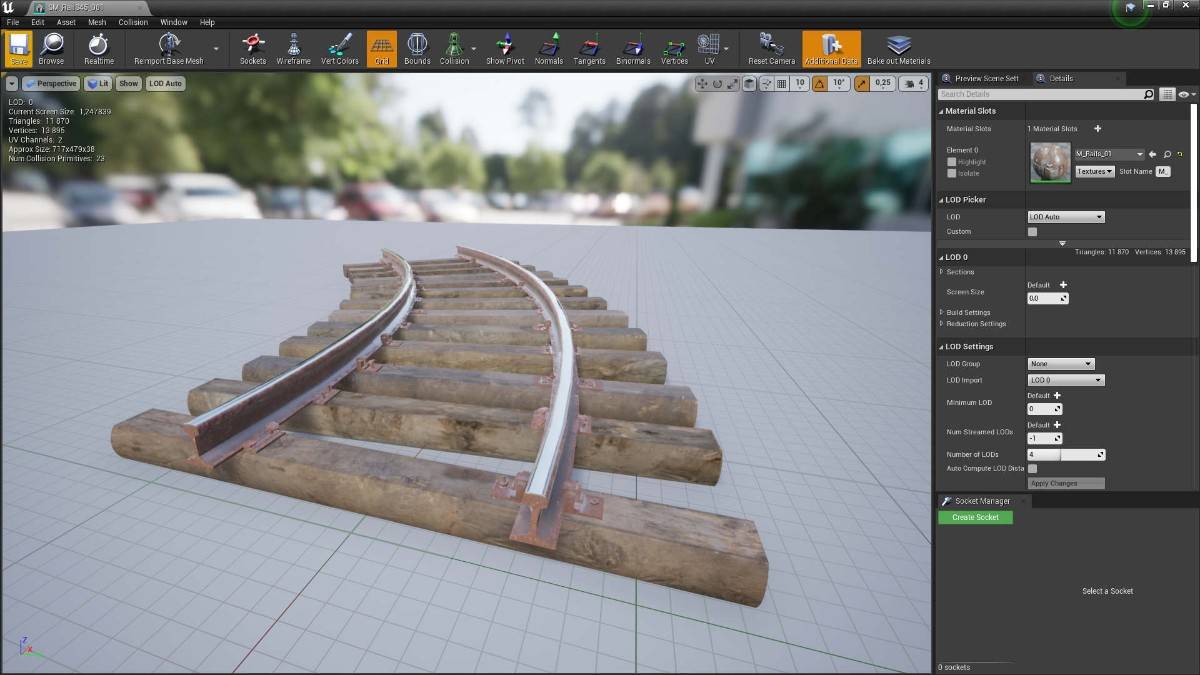
Task: Reset the viewport camera
Action: click(x=771, y=47)
